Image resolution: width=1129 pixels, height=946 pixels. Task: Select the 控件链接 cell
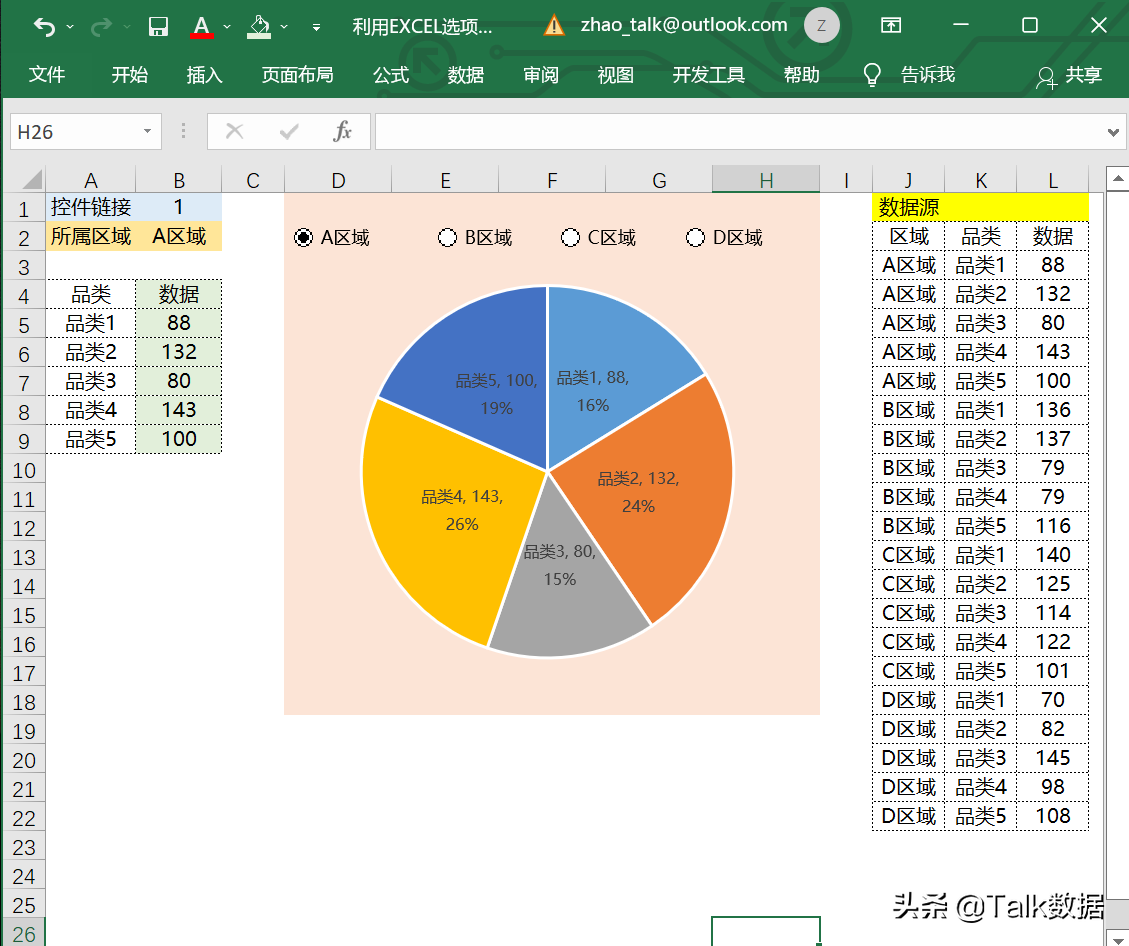coord(91,207)
